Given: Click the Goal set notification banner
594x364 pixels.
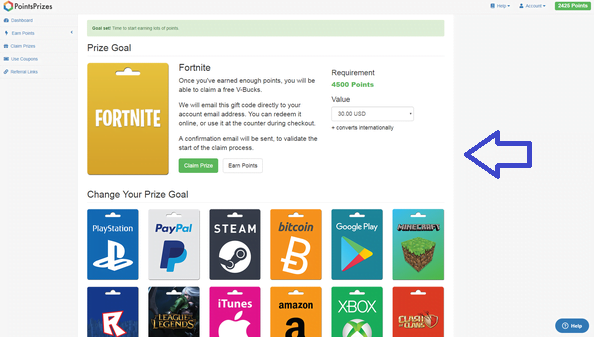Looking at the screenshot, I should (266, 28).
